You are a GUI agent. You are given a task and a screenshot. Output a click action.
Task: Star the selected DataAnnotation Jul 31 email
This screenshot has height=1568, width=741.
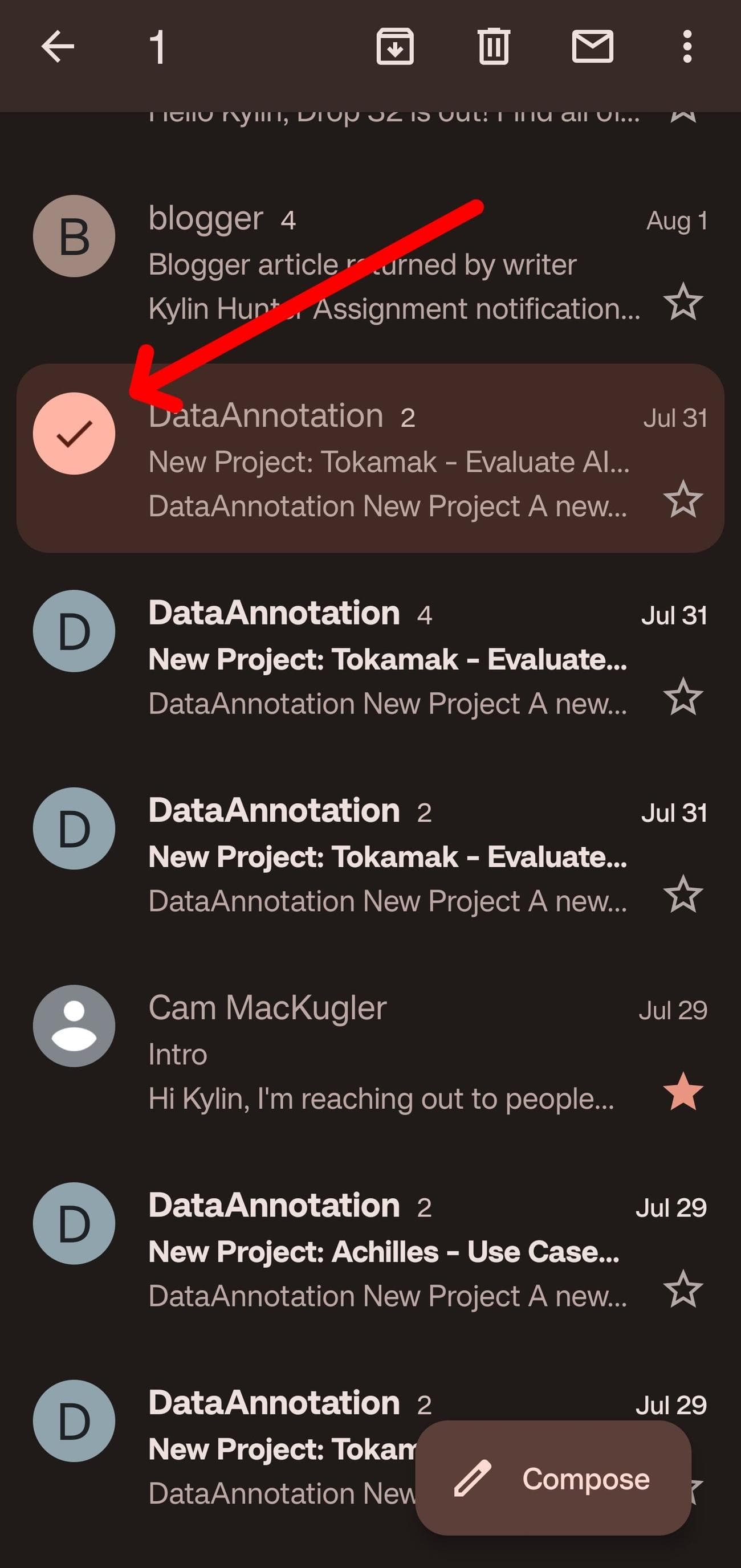[682, 499]
